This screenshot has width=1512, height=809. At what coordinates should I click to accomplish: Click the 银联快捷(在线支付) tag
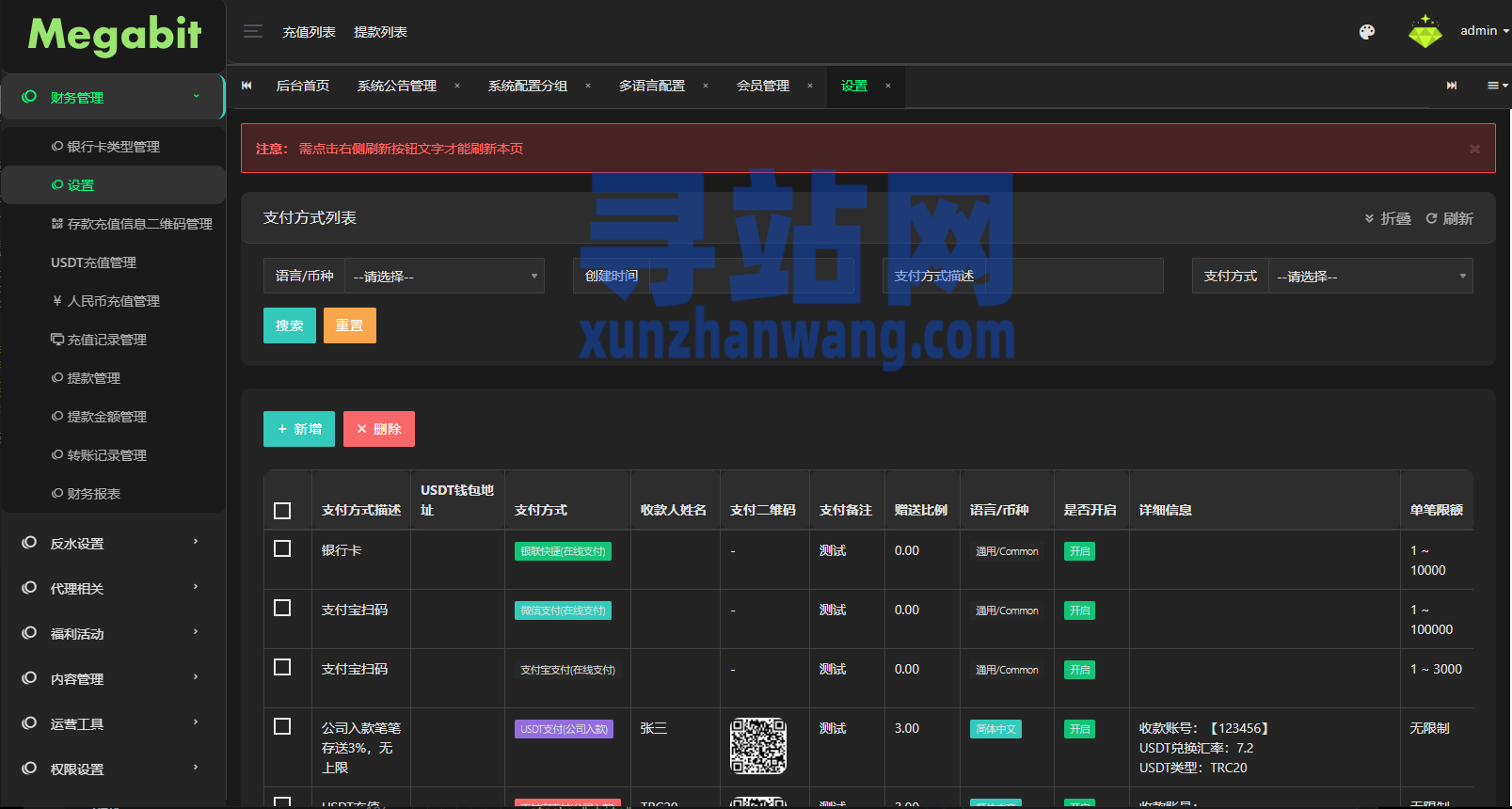(x=563, y=551)
